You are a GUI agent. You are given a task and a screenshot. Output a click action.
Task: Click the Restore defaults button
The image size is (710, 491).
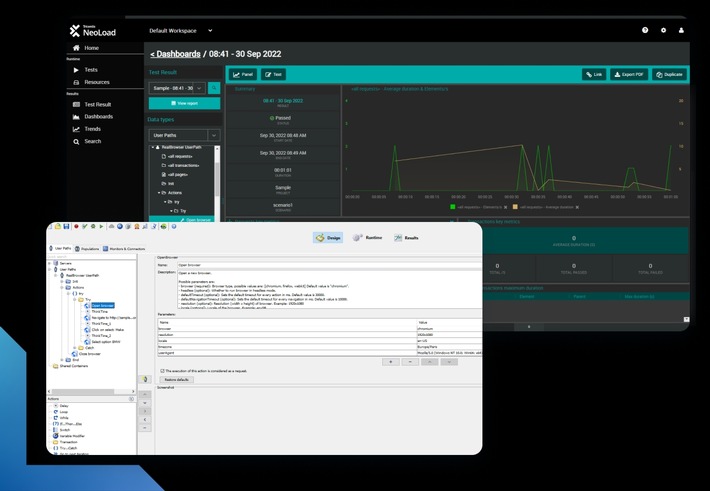(177, 380)
